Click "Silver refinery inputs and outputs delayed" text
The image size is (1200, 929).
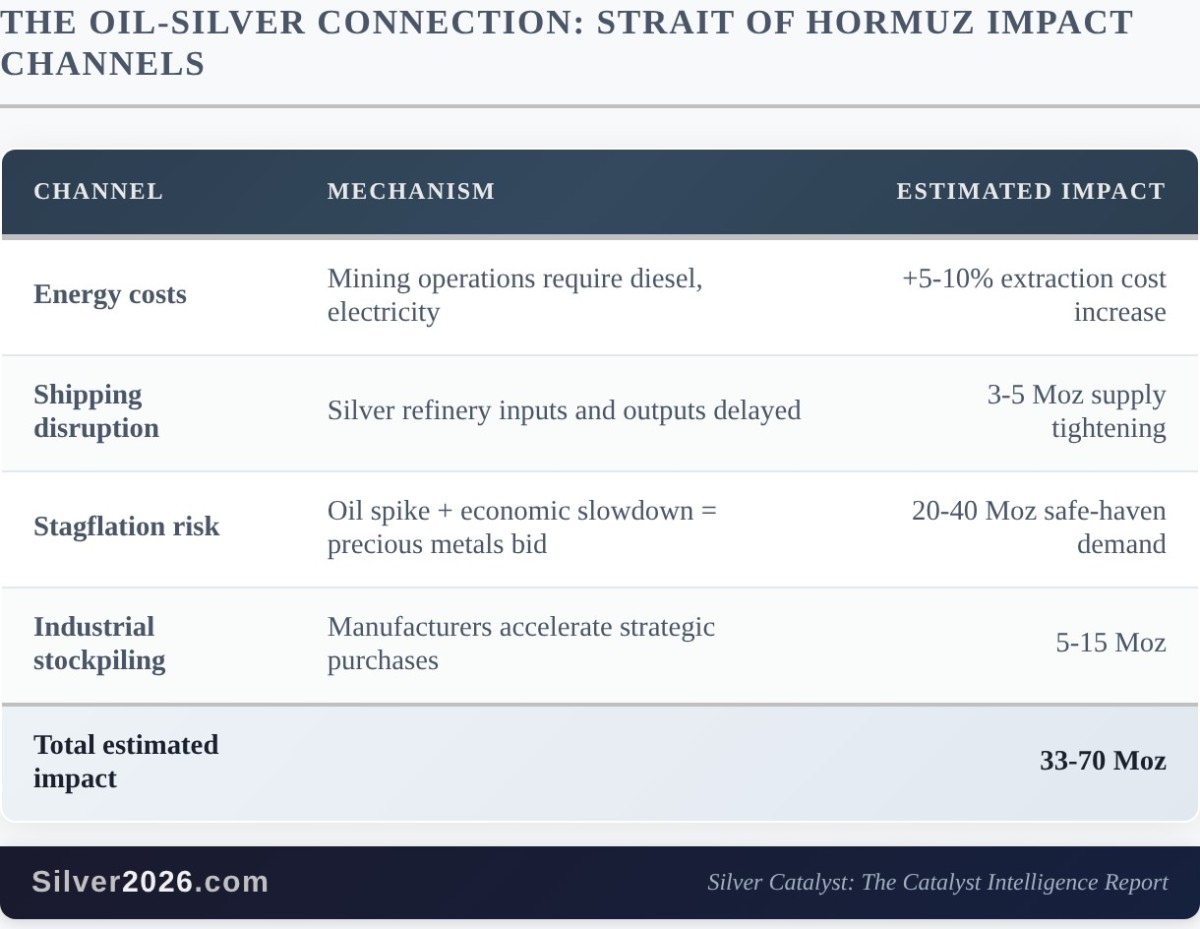[564, 411]
